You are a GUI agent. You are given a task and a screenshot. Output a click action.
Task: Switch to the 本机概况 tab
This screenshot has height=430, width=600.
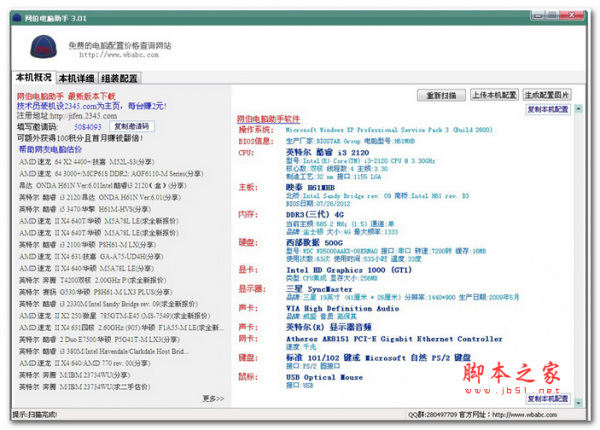(34, 77)
